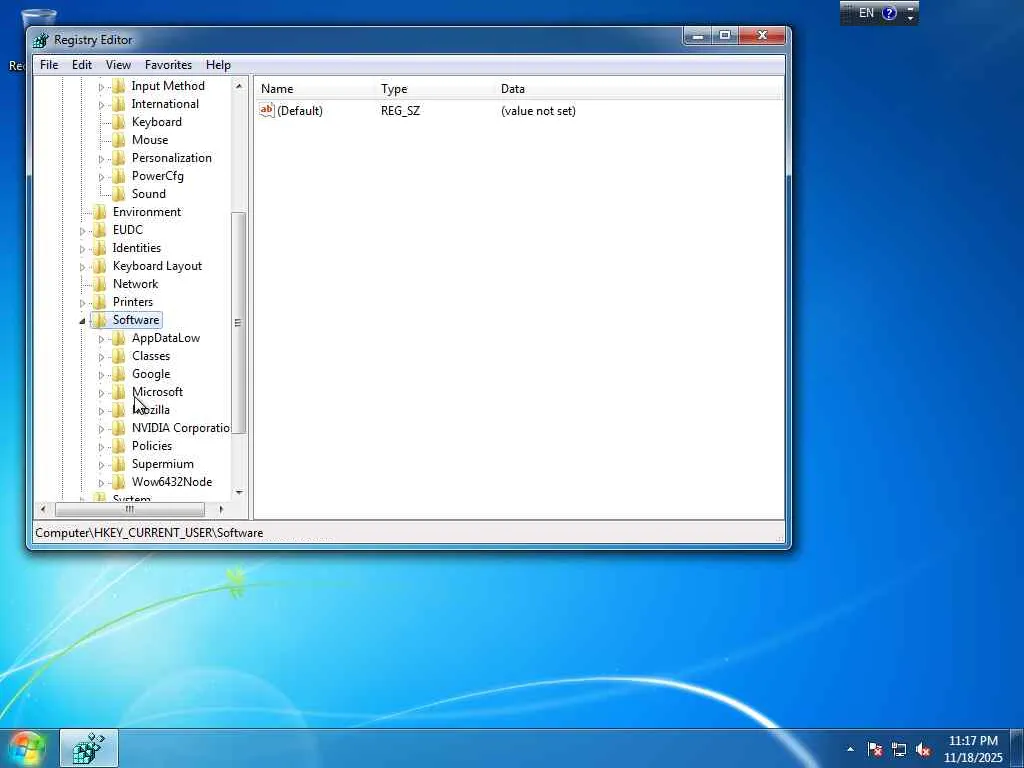Select the (value not set) data cell
The height and width of the screenshot is (768, 1024).
(x=538, y=110)
